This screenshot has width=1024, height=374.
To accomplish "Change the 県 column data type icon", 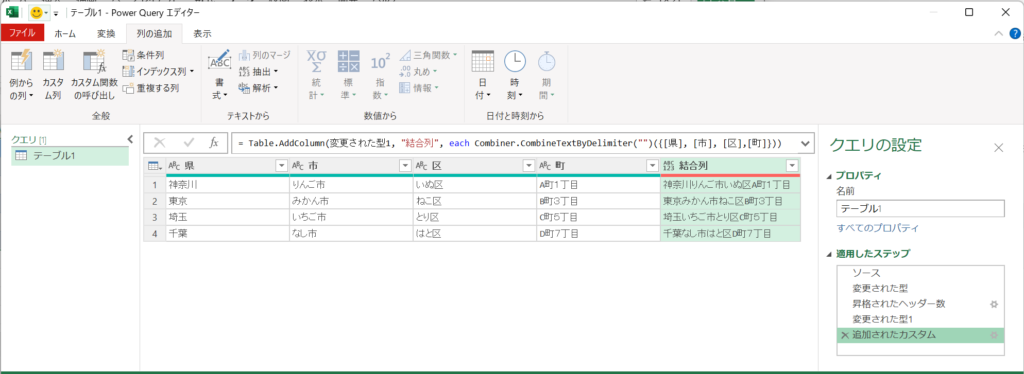I will [x=175, y=166].
